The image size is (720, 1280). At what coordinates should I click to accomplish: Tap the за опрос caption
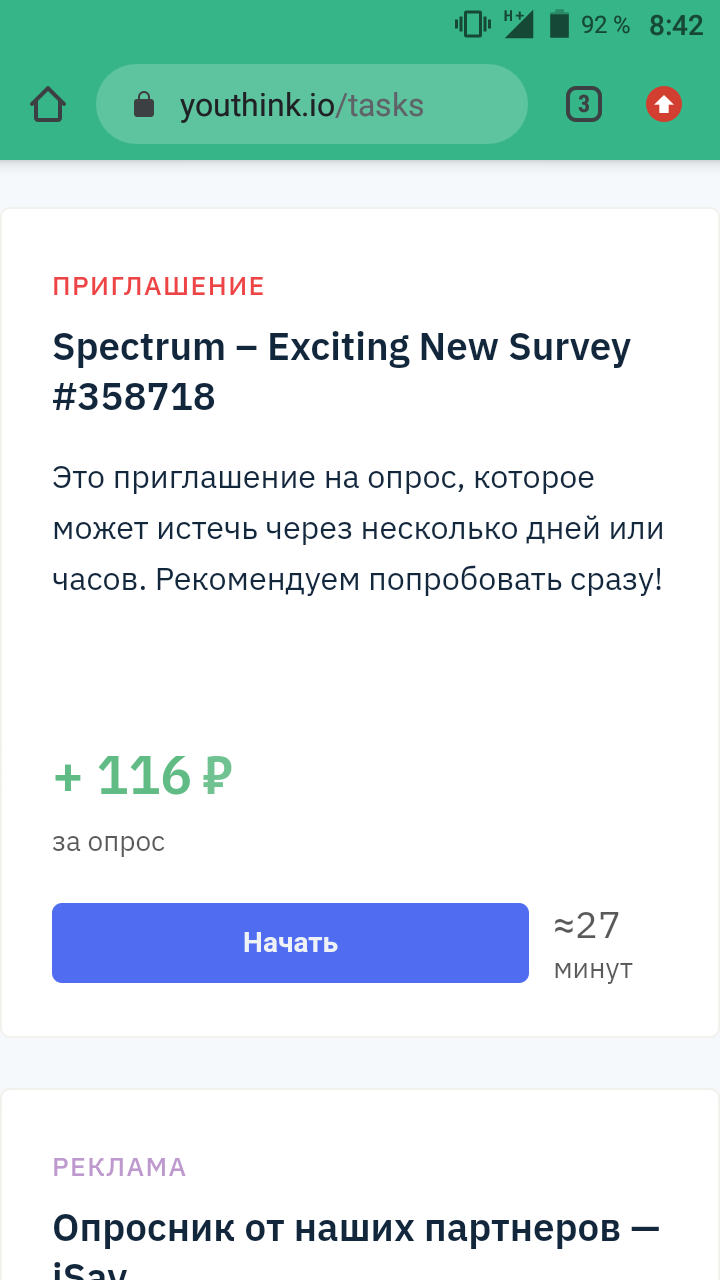108,842
